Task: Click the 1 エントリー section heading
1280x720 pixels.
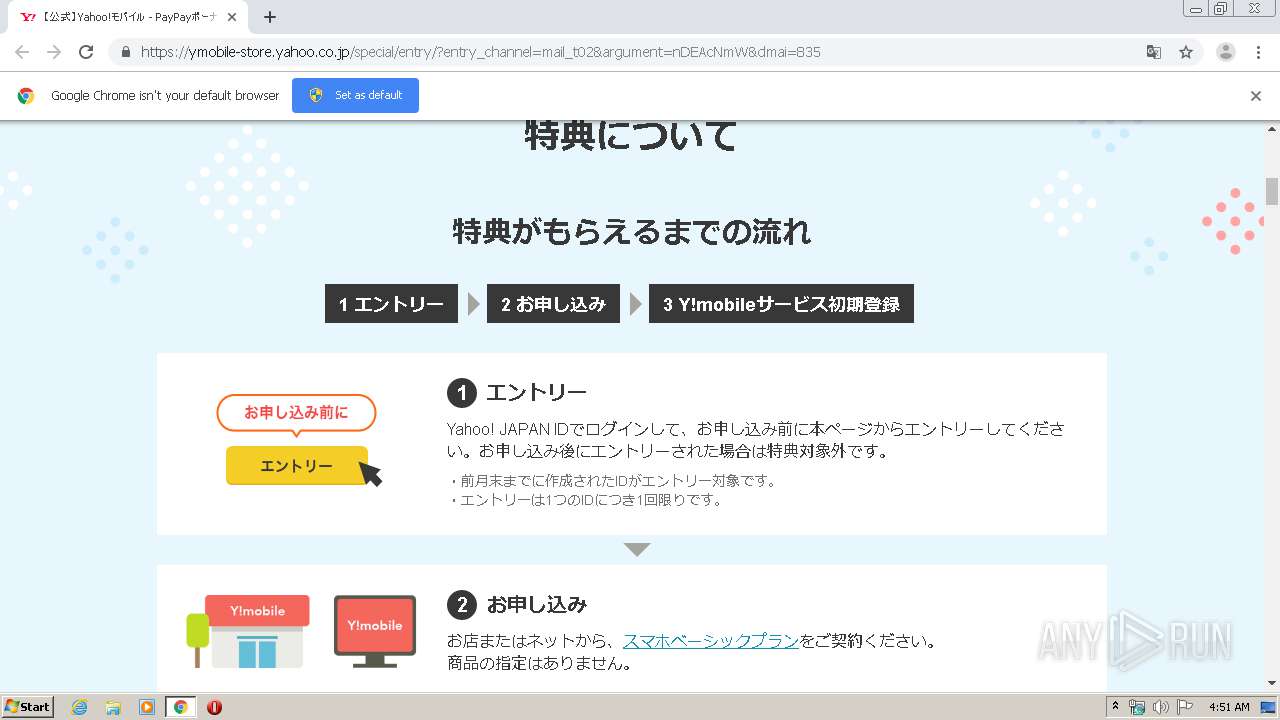Action: tap(517, 393)
